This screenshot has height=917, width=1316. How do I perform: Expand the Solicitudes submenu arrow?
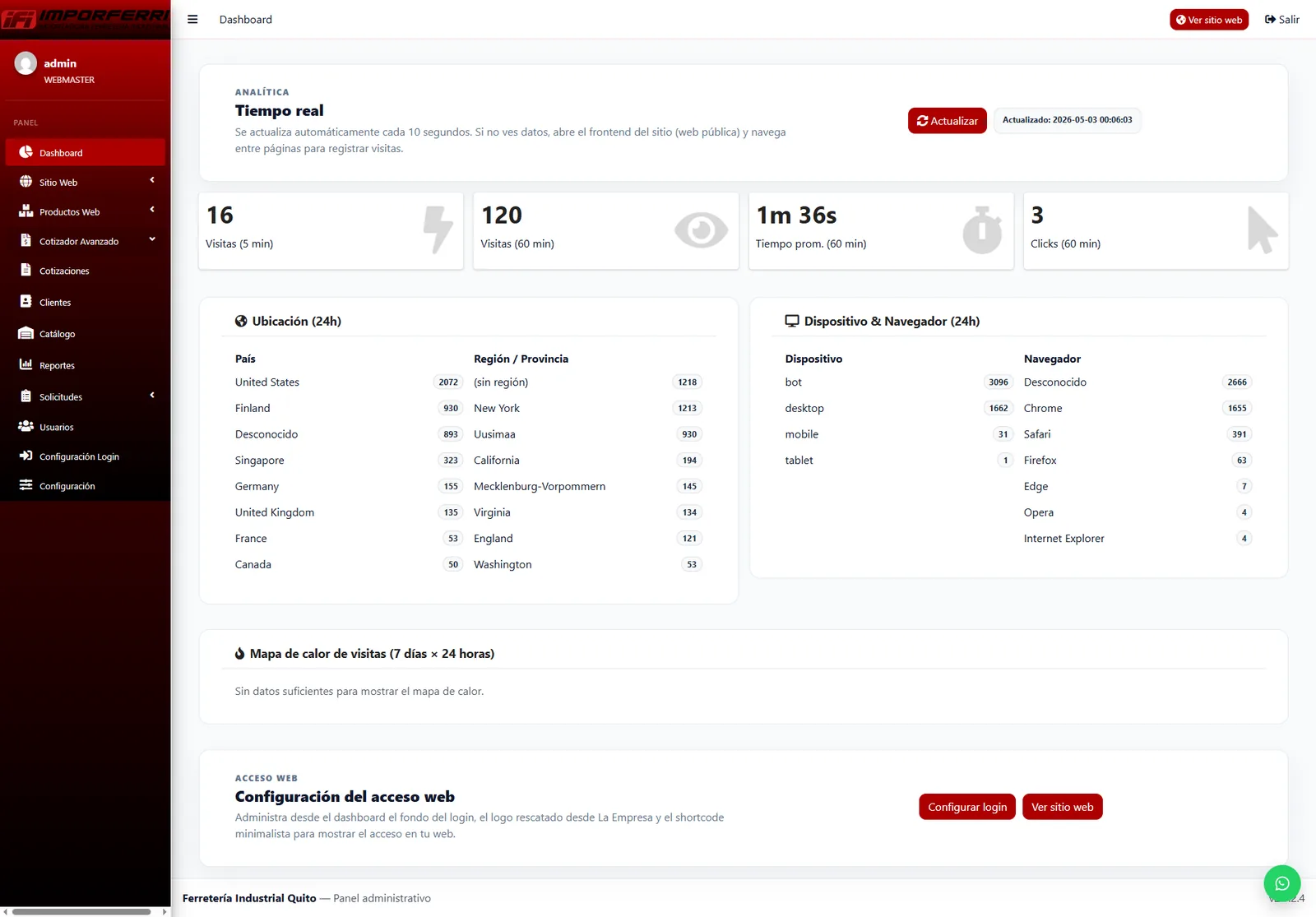click(x=152, y=396)
